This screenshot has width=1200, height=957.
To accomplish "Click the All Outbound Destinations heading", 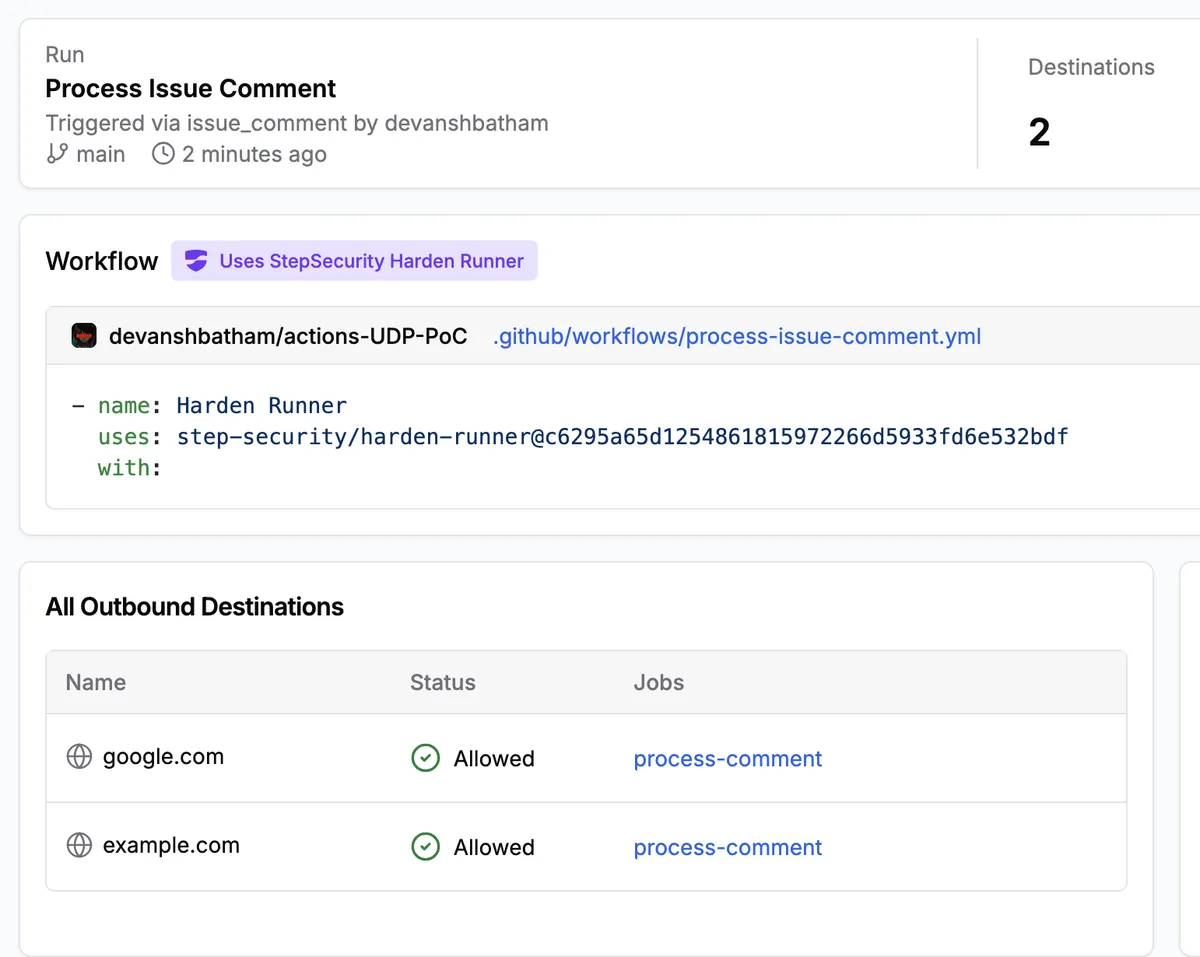I will point(195,607).
